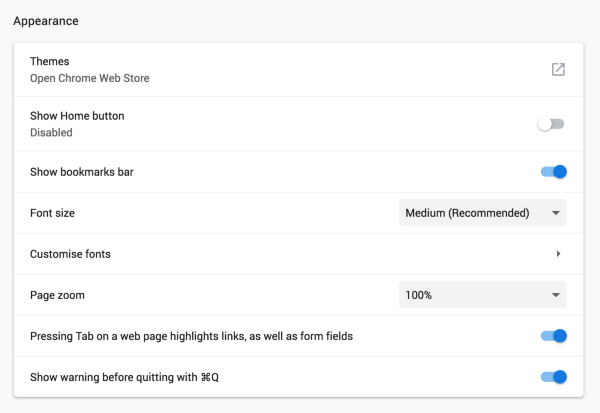The height and width of the screenshot is (413, 600).
Task: Click the Pressing Tab highlights links label
Action: click(191, 336)
